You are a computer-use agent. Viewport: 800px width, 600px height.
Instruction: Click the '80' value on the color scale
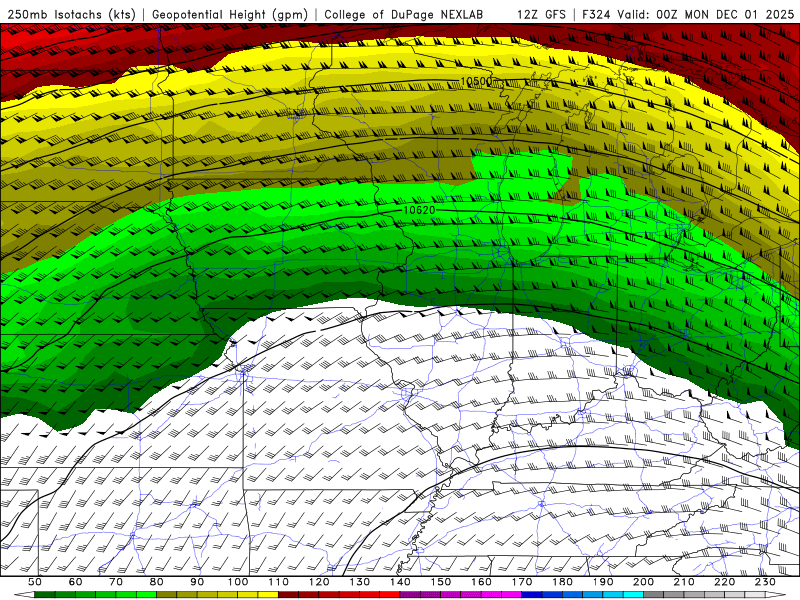157,582
